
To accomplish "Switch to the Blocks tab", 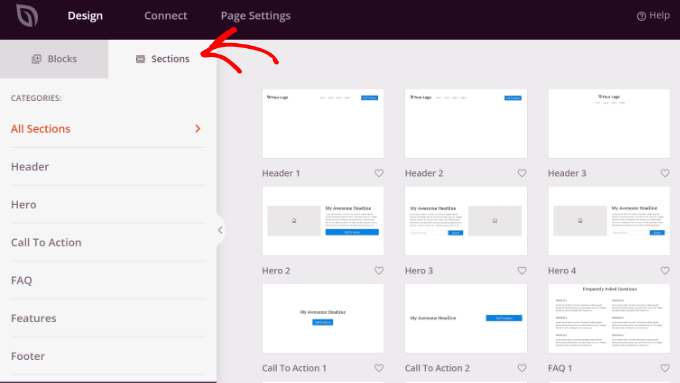I will pos(54,59).
